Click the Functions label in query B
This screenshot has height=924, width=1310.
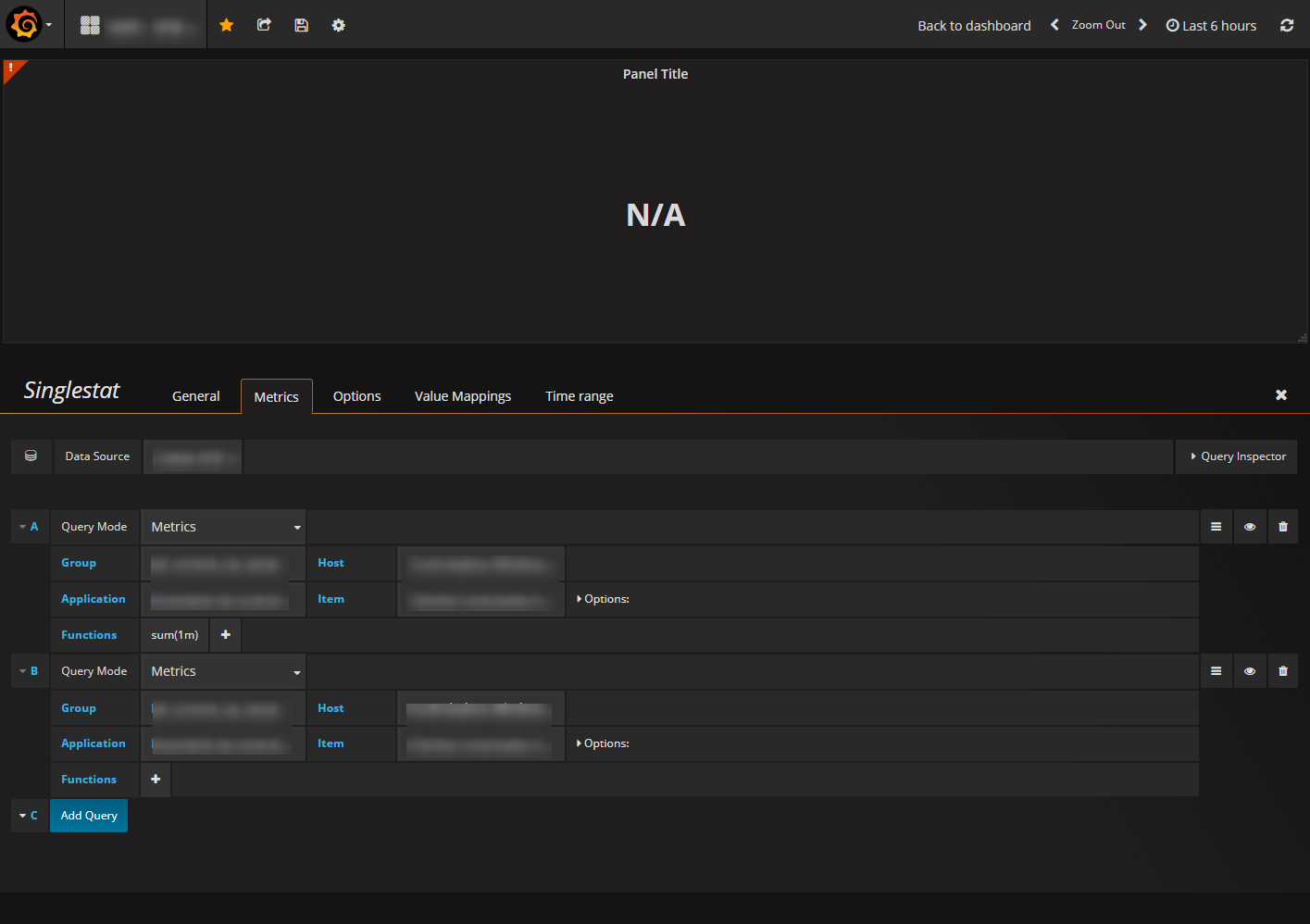click(89, 780)
